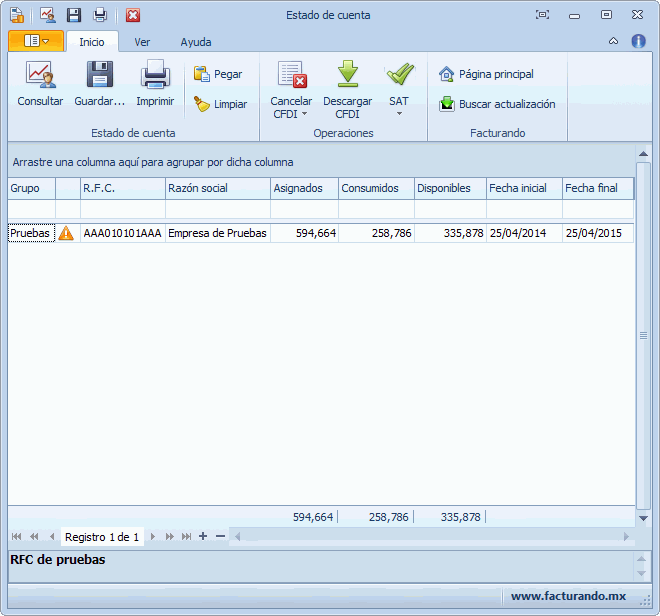The height and width of the screenshot is (616, 660).
Task: Click Limpiar broom button
Action: (x=220, y=104)
